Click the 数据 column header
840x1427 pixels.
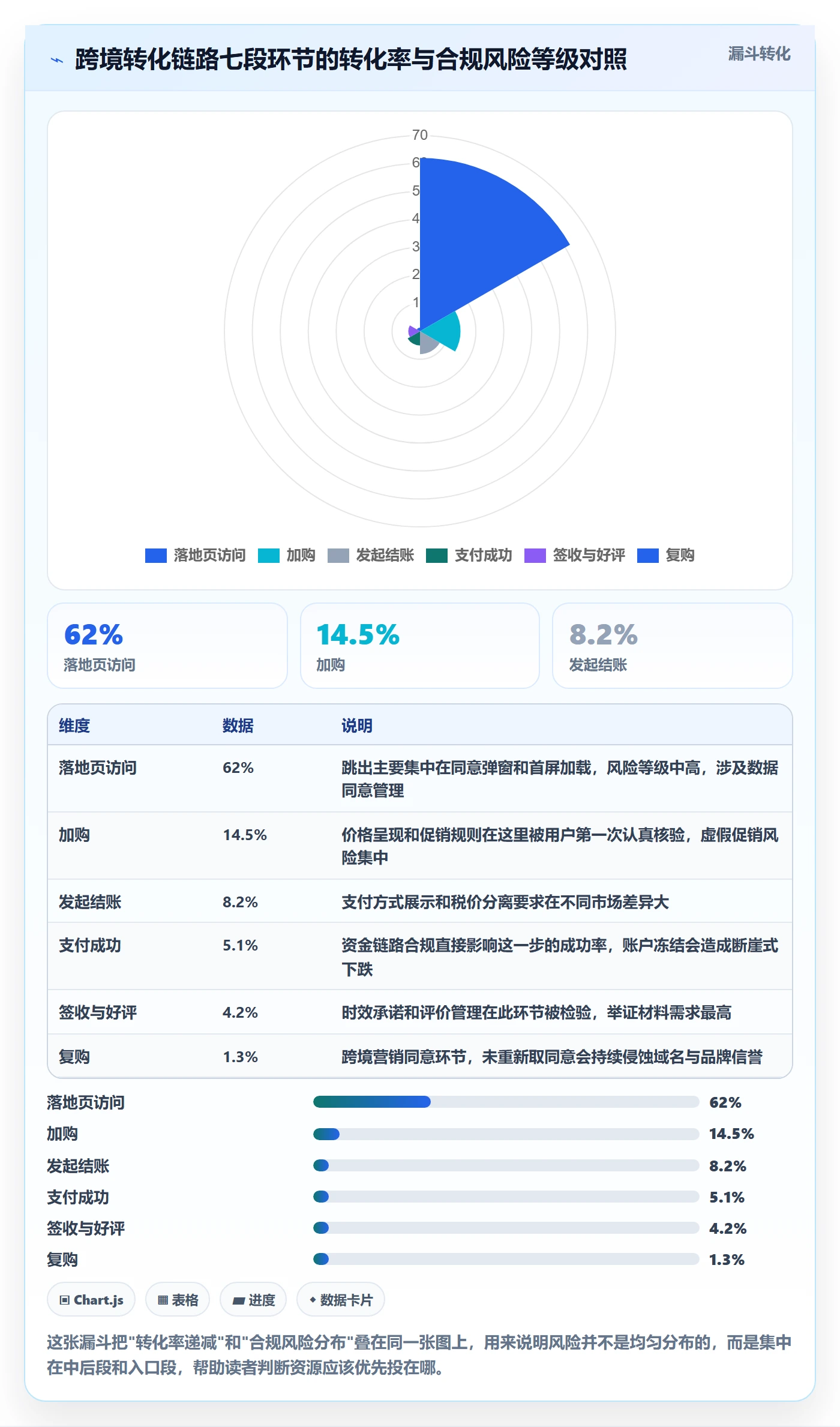(238, 726)
